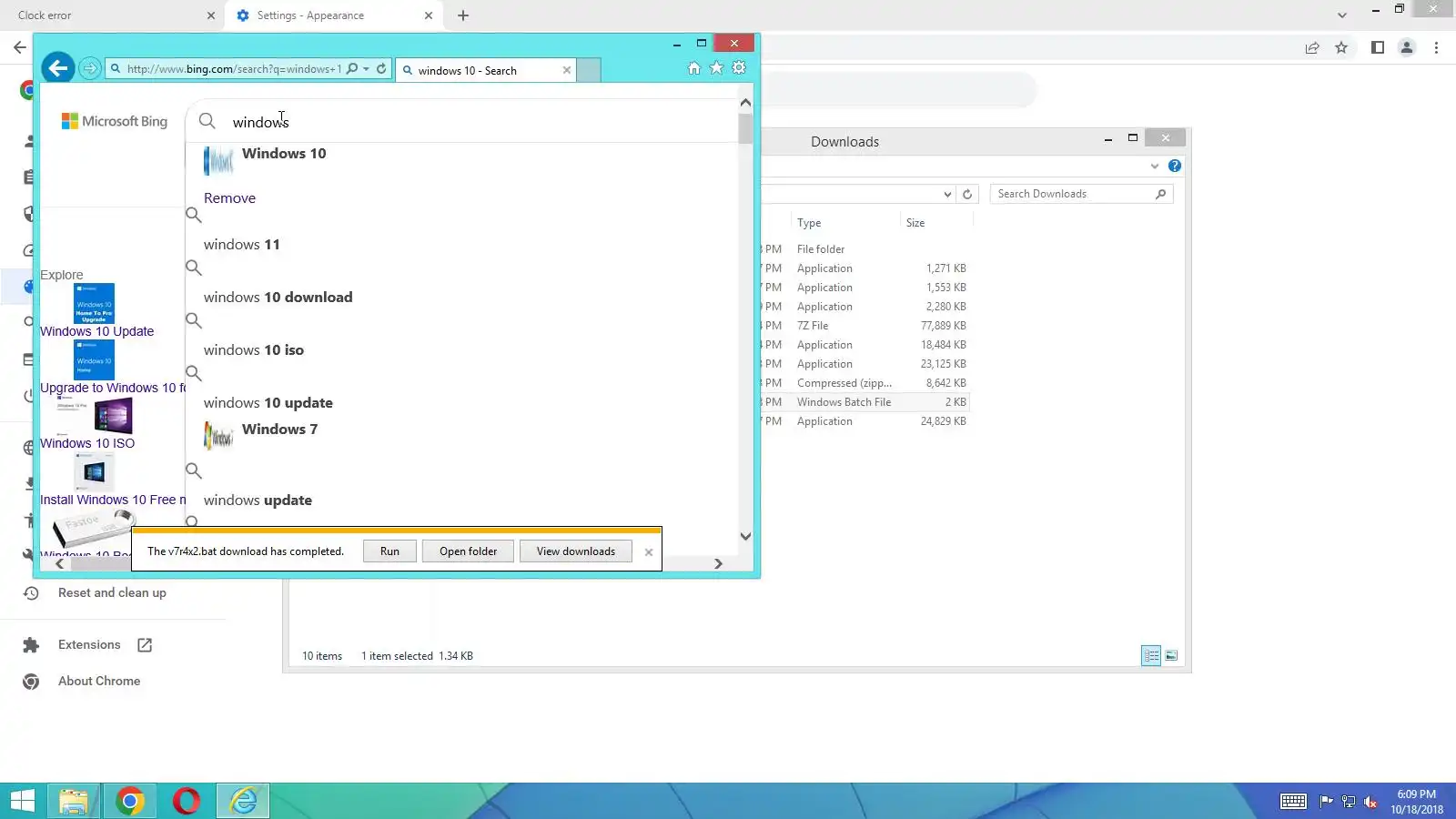This screenshot has width=1456, height=819.
Task: Click the Search Downloads magnifier icon
Action: [x=1160, y=194]
